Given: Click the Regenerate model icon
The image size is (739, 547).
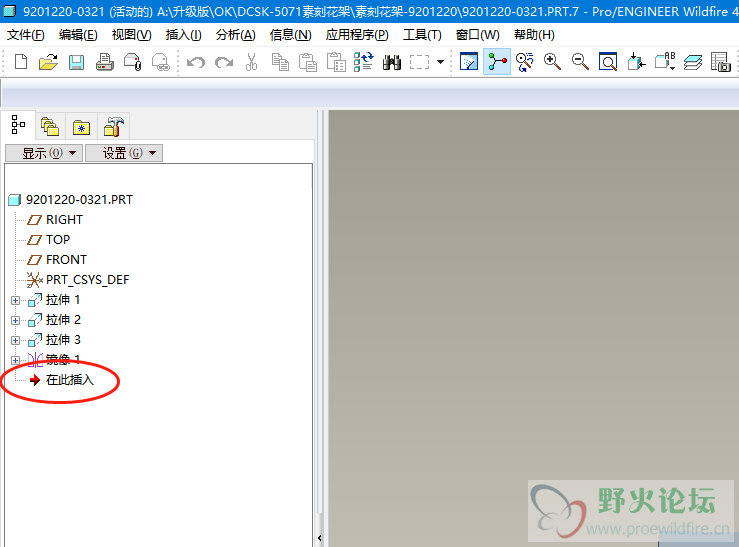Looking at the screenshot, I should coord(363,62).
